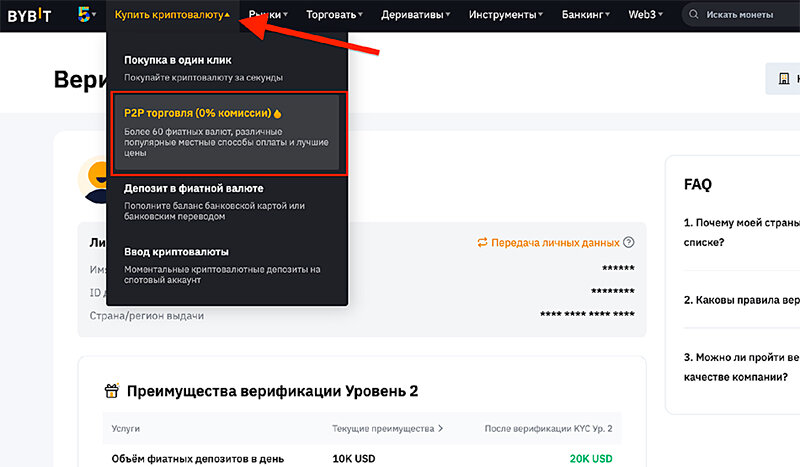The height and width of the screenshot is (467, 800).
Task: Click the FAQ heading
Action: click(697, 184)
